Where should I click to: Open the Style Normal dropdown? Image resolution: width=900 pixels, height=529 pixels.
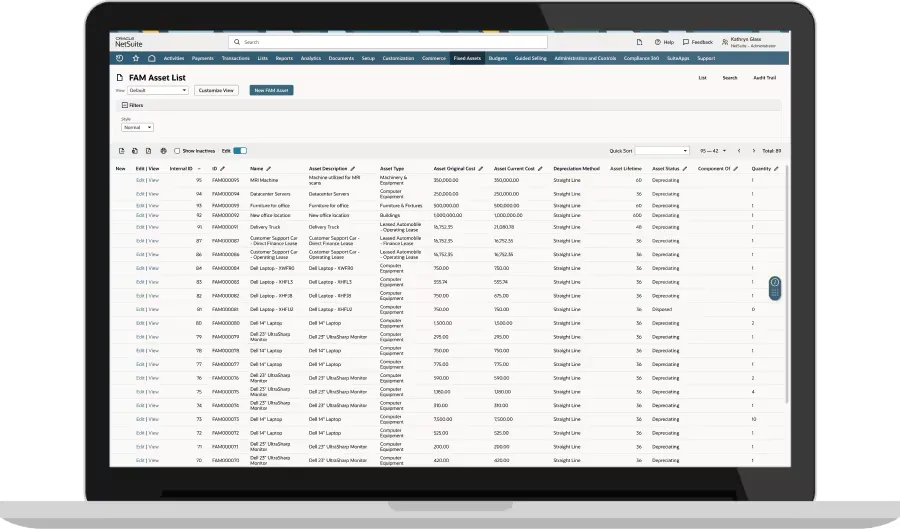coord(137,127)
